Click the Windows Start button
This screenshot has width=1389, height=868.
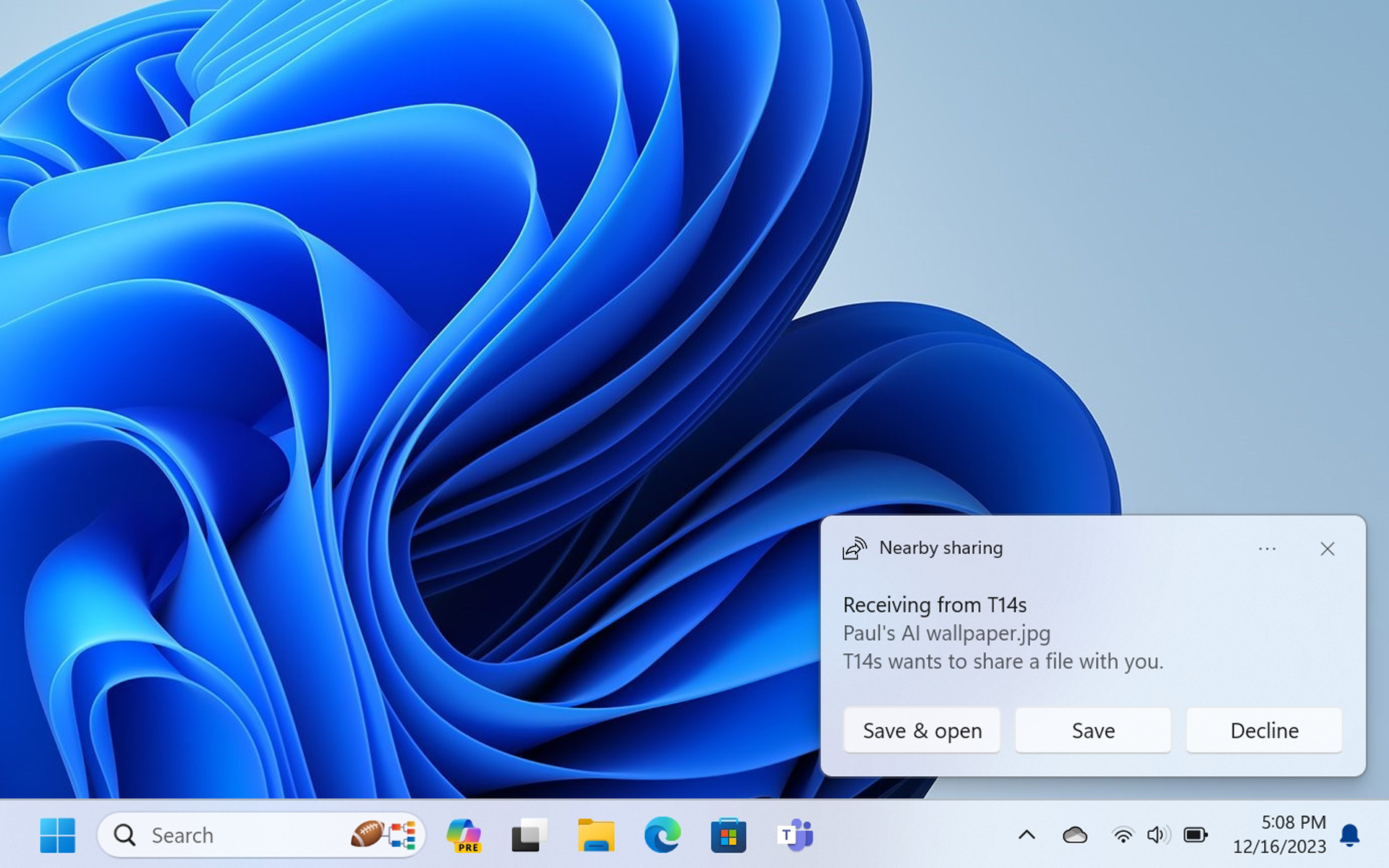[x=58, y=835]
